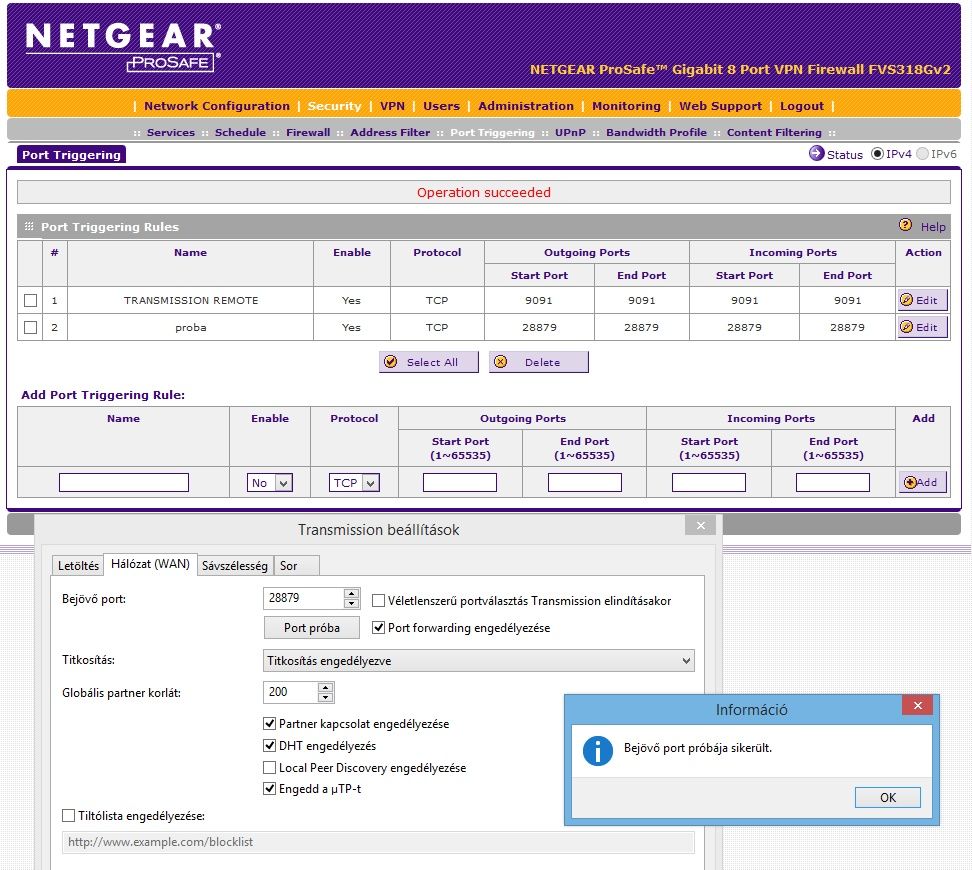Open Users menu
972x870 pixels.
pos(441,105)
